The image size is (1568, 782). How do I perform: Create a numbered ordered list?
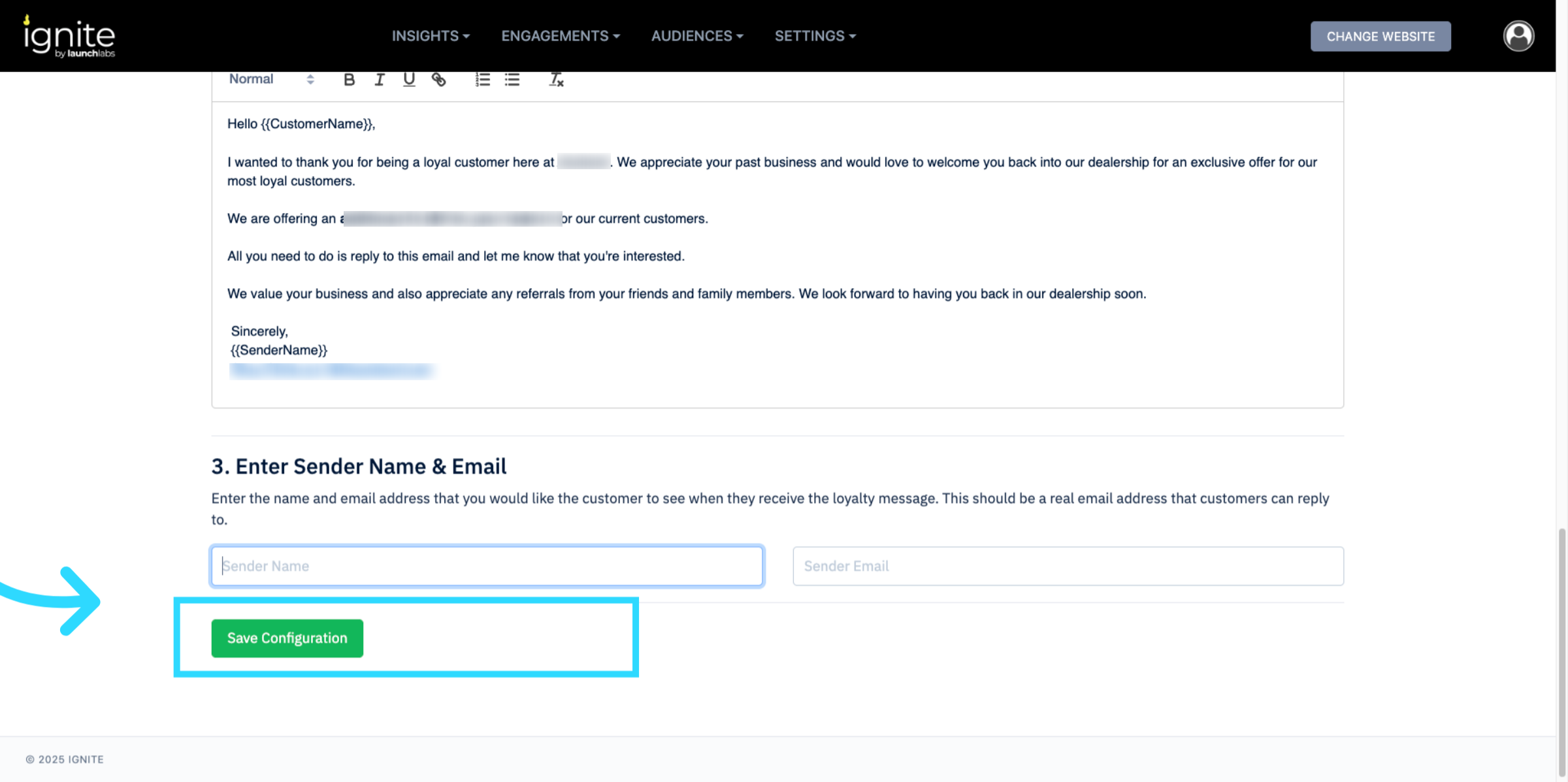[482, 80]
